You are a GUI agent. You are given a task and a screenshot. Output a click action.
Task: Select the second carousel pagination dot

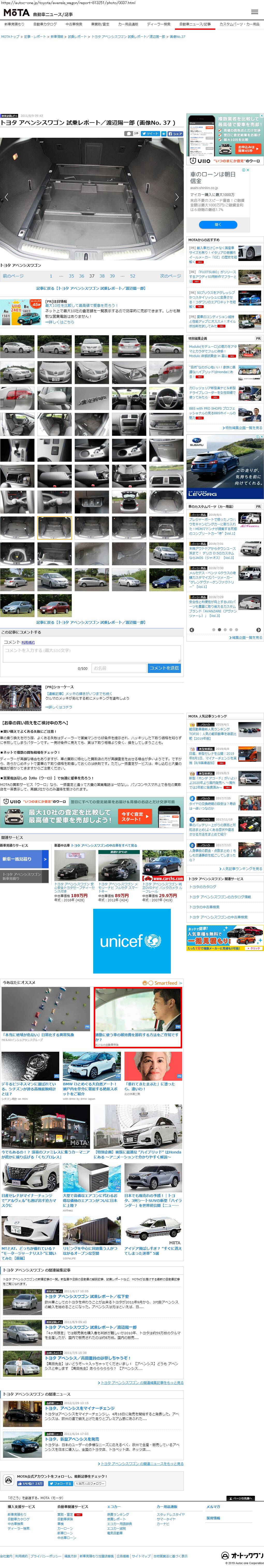[219, 630]
